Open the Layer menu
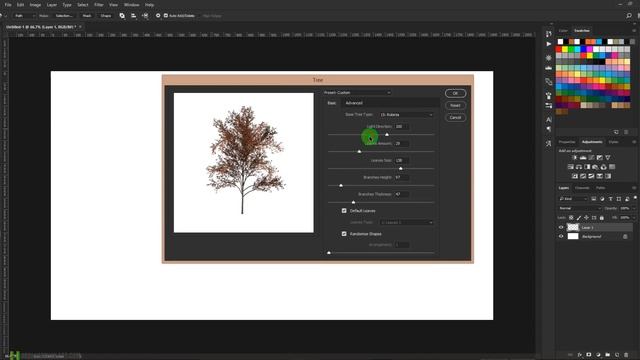 (52, 5)
